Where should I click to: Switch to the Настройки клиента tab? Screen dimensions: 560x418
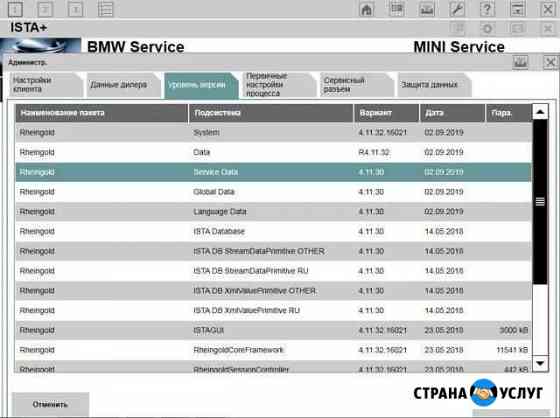pos(46,85)
